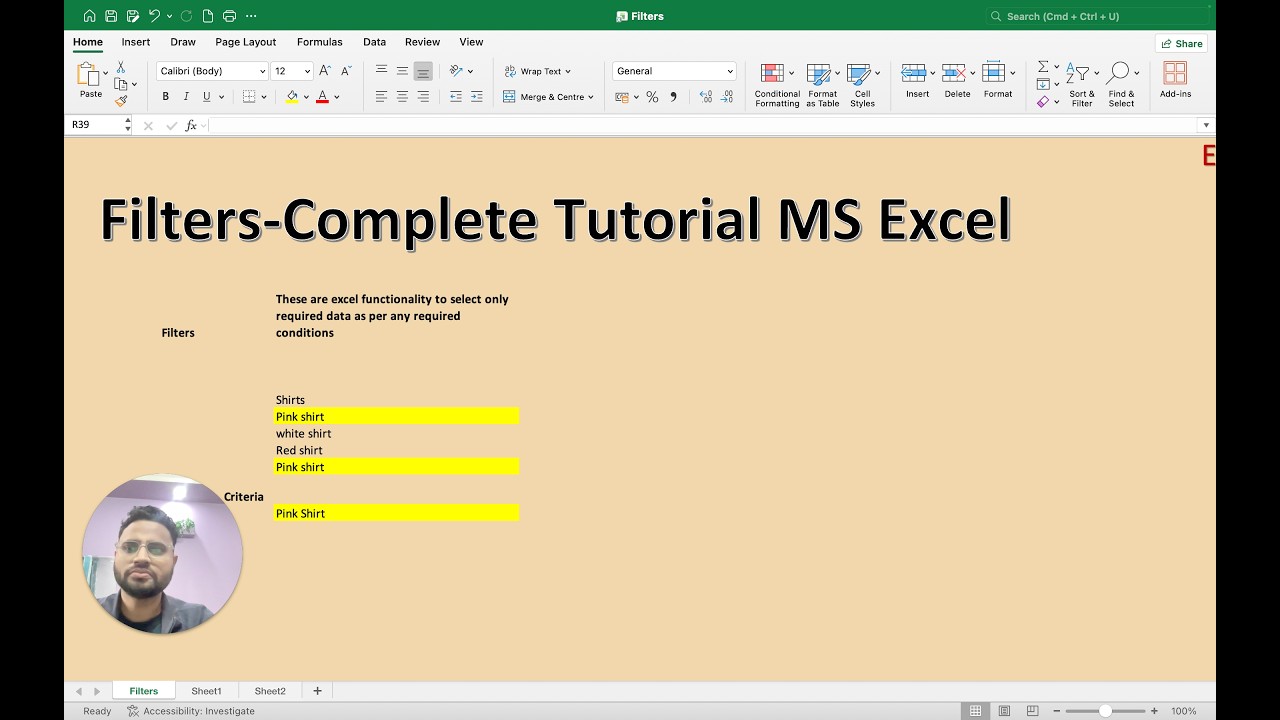The image size is (1280, 720).
Task: Open the Add-ins pane
Action: click(1175, 80)
